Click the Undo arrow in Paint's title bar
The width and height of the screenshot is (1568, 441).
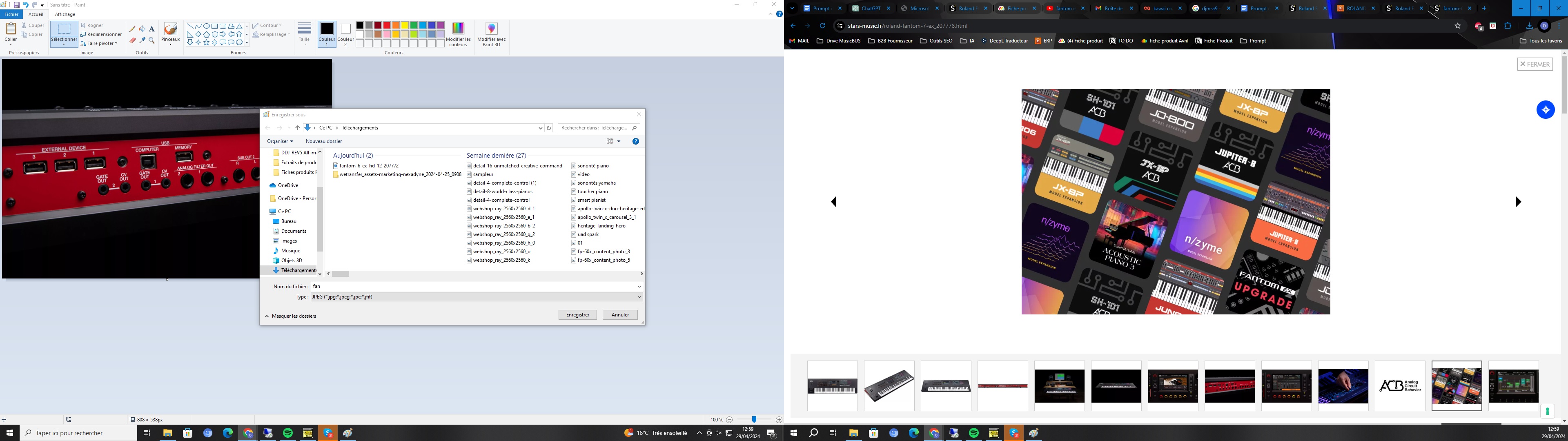(26, 5)
